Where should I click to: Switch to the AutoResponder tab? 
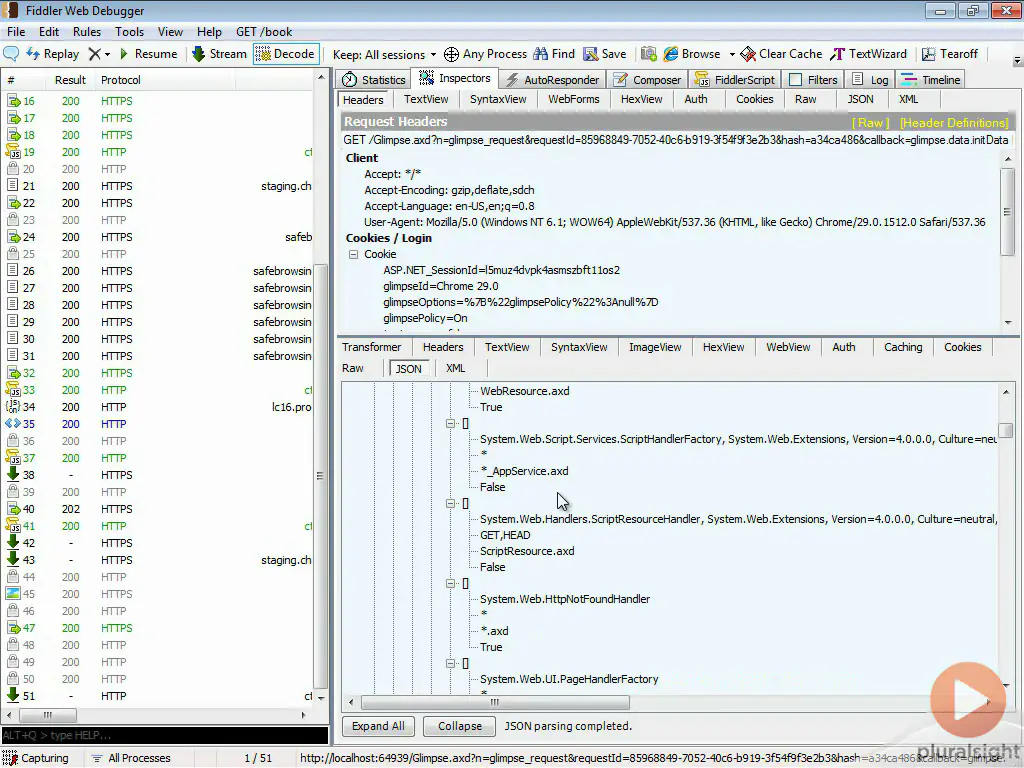point(552,80)
